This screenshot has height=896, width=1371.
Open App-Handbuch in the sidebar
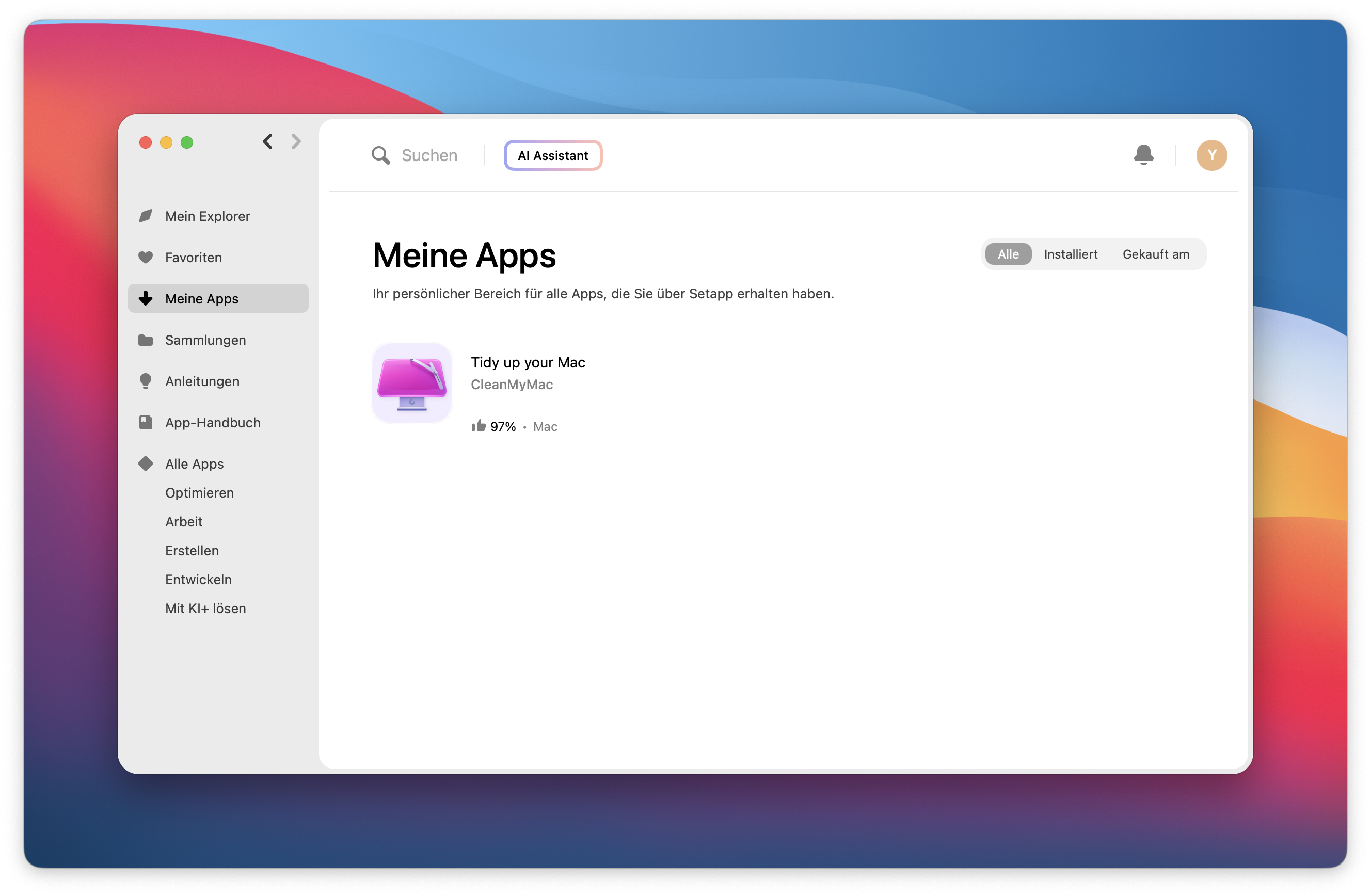coord(218,423)
